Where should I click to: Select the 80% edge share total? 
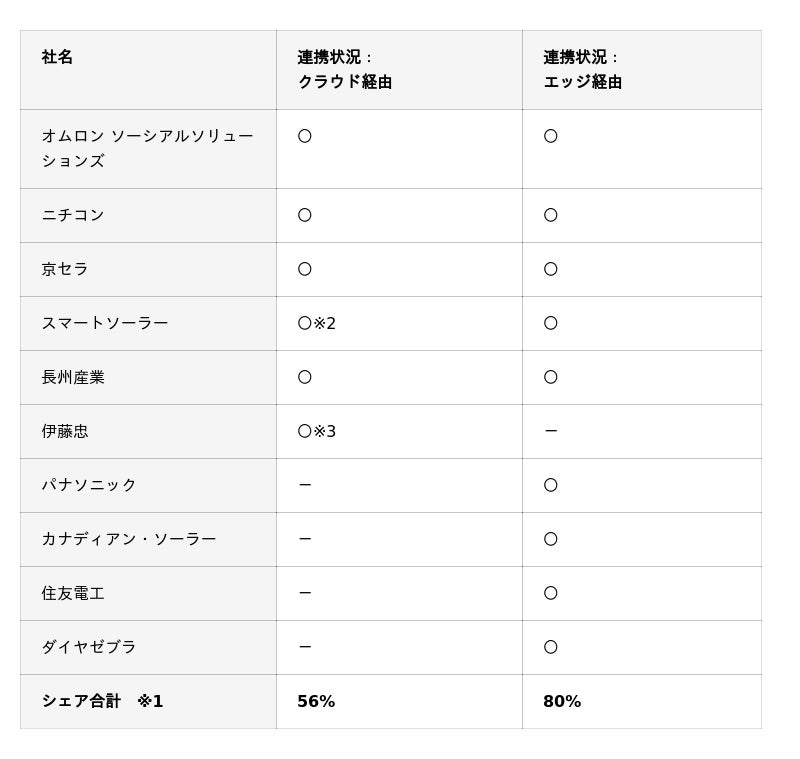tap(562, 701)
